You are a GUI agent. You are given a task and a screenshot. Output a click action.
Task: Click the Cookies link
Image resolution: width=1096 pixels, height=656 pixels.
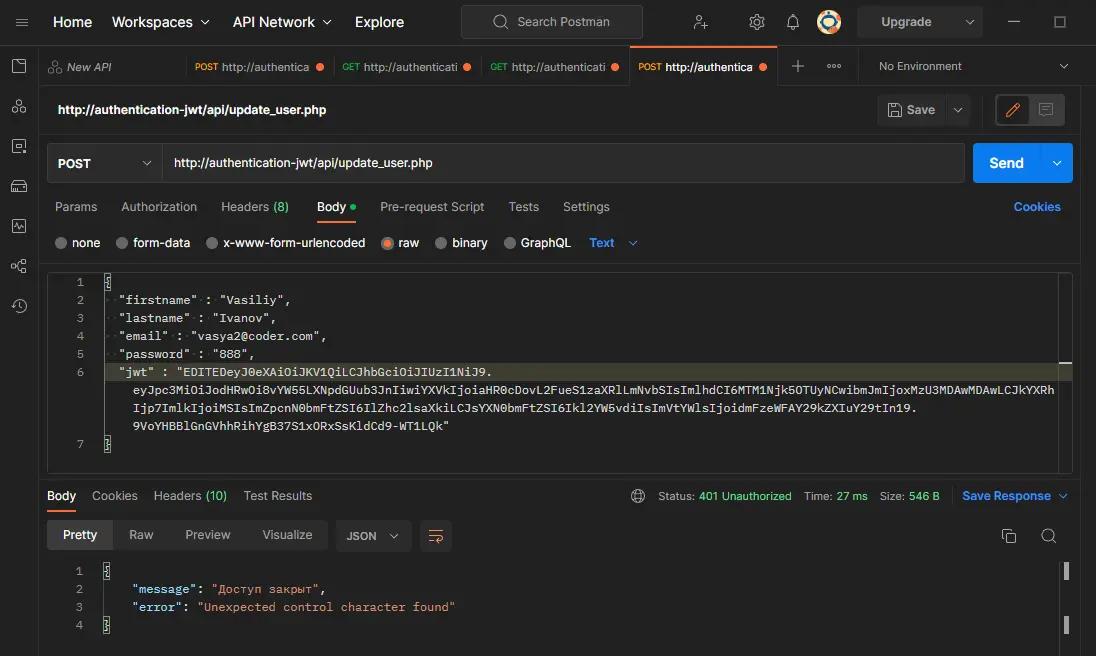click(x=1036, y=207)
